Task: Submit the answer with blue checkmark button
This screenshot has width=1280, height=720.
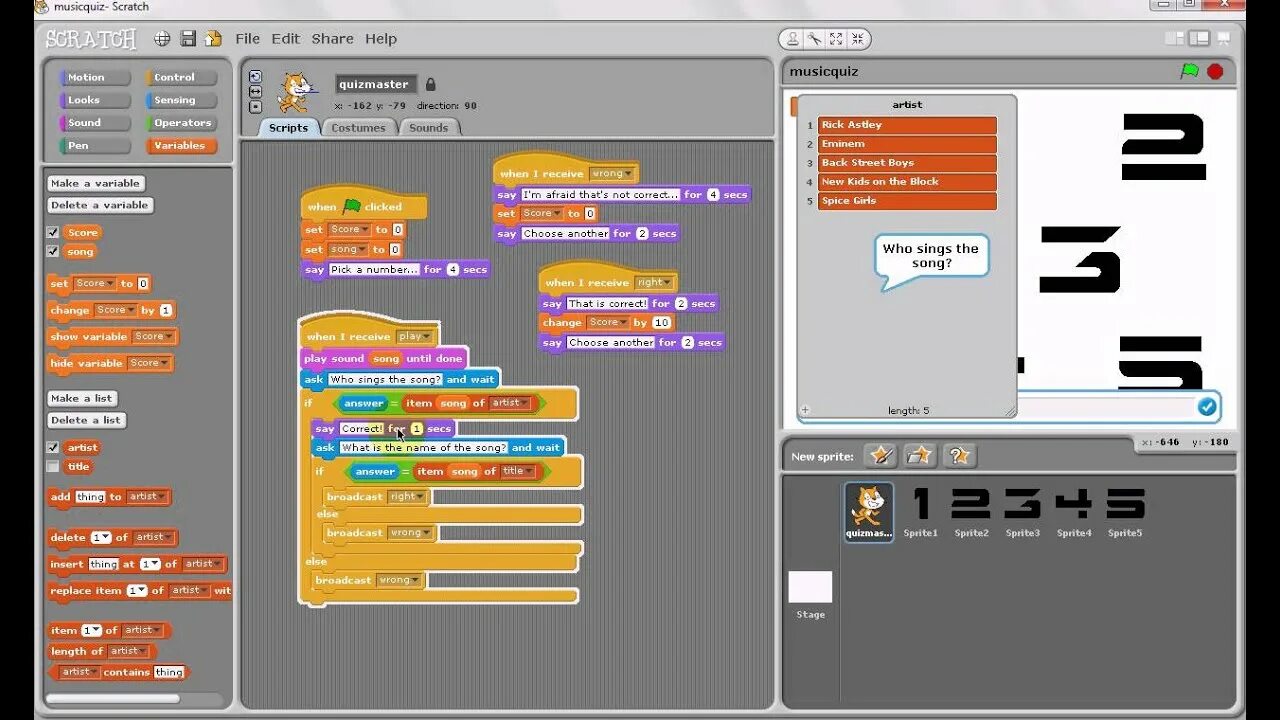Action: tap(1207, 407)
